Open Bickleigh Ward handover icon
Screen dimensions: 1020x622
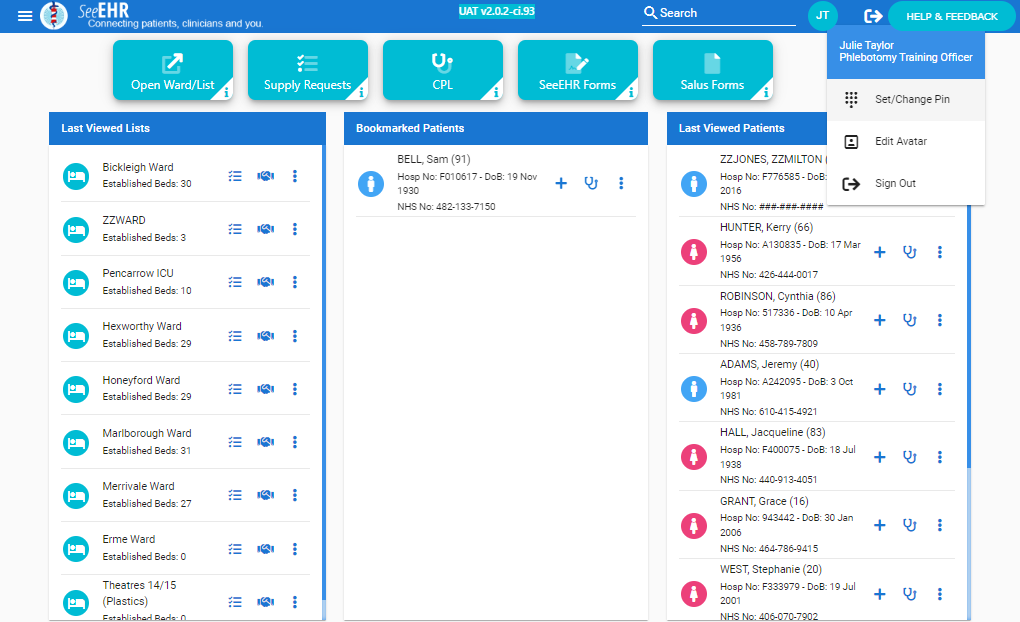265,176
